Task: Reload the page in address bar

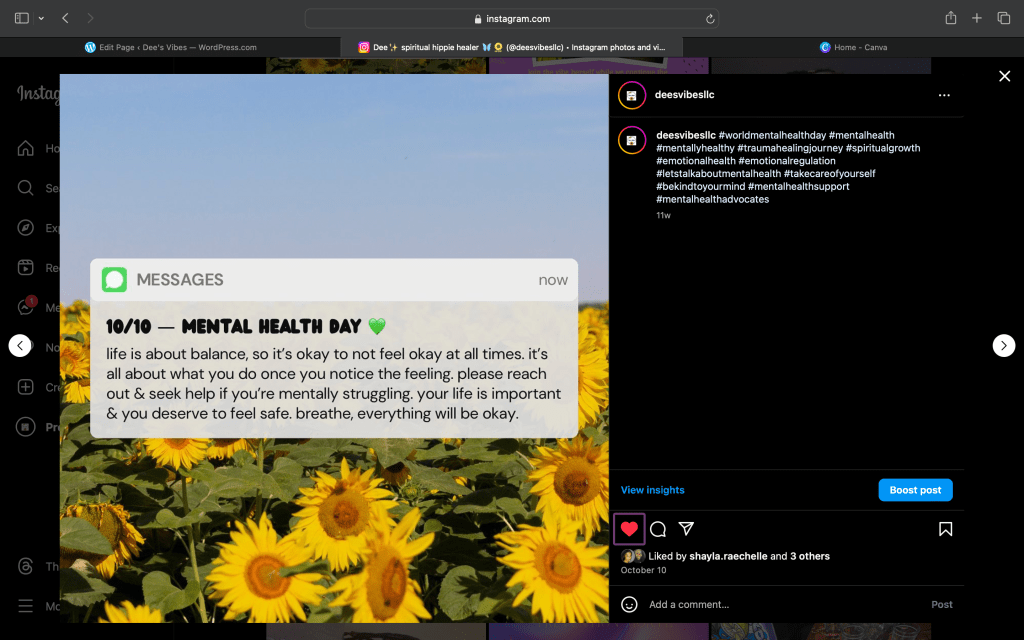Action: click(x=709, y=18)
